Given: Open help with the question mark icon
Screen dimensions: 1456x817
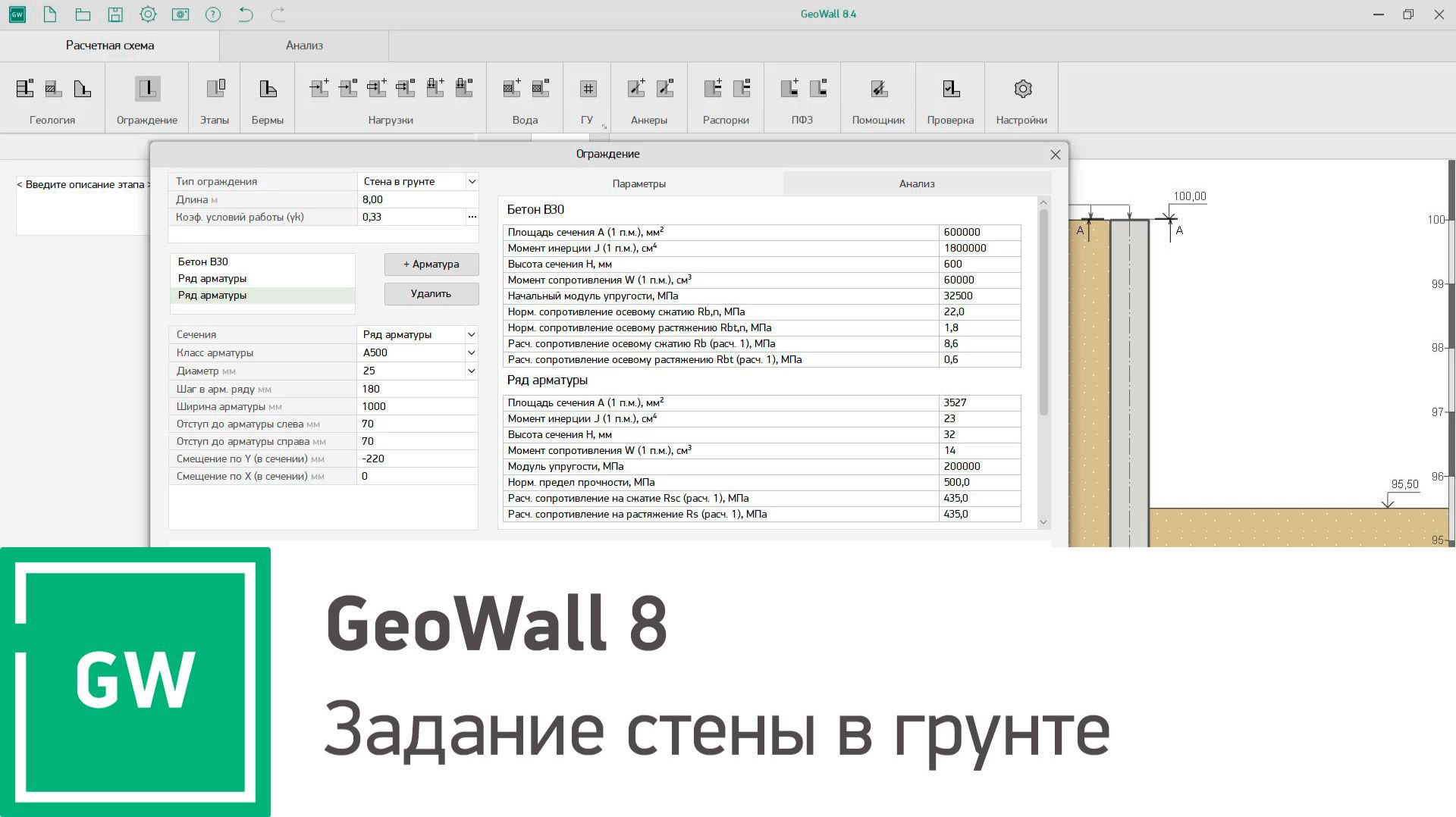Looking at the screenshot, I should (213, 14).
